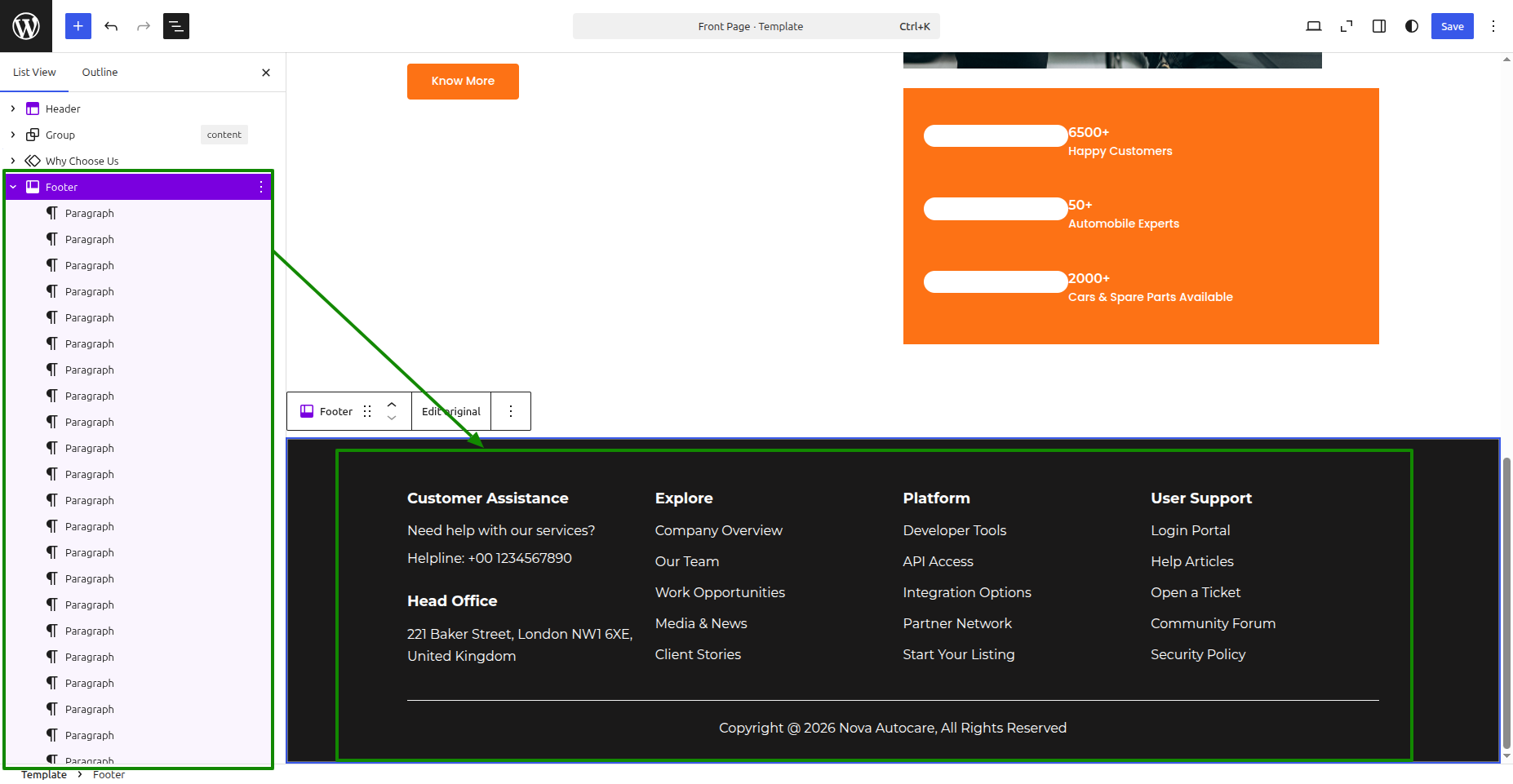Click the Start Your Listing footer link
This screenshot has height=784, width=1513.
coord(959,654)
